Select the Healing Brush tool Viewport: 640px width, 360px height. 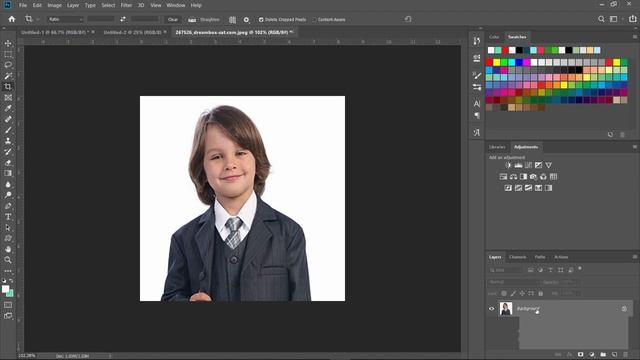8,119
